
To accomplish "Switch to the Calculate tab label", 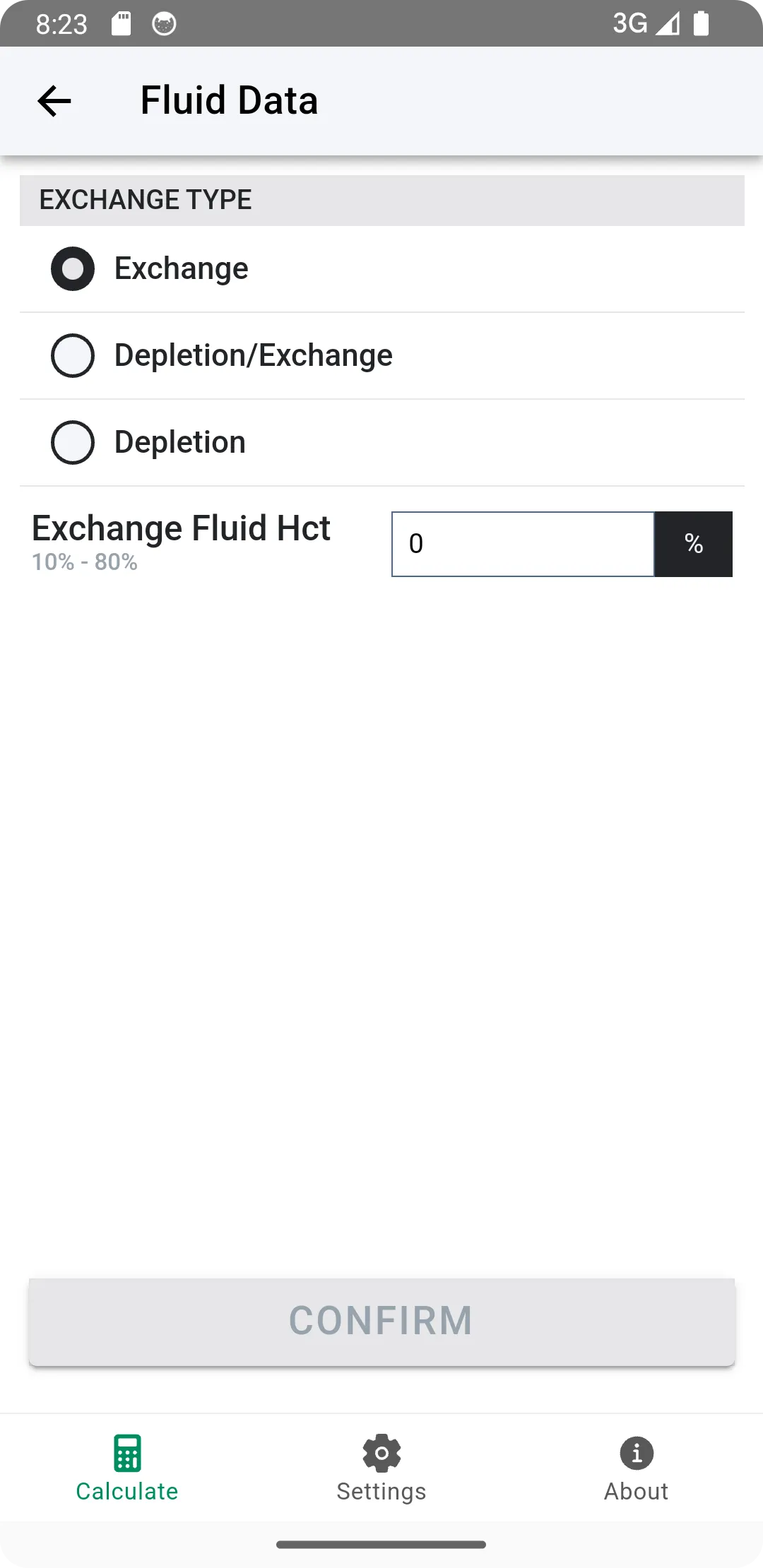I will click(127, 1491).
